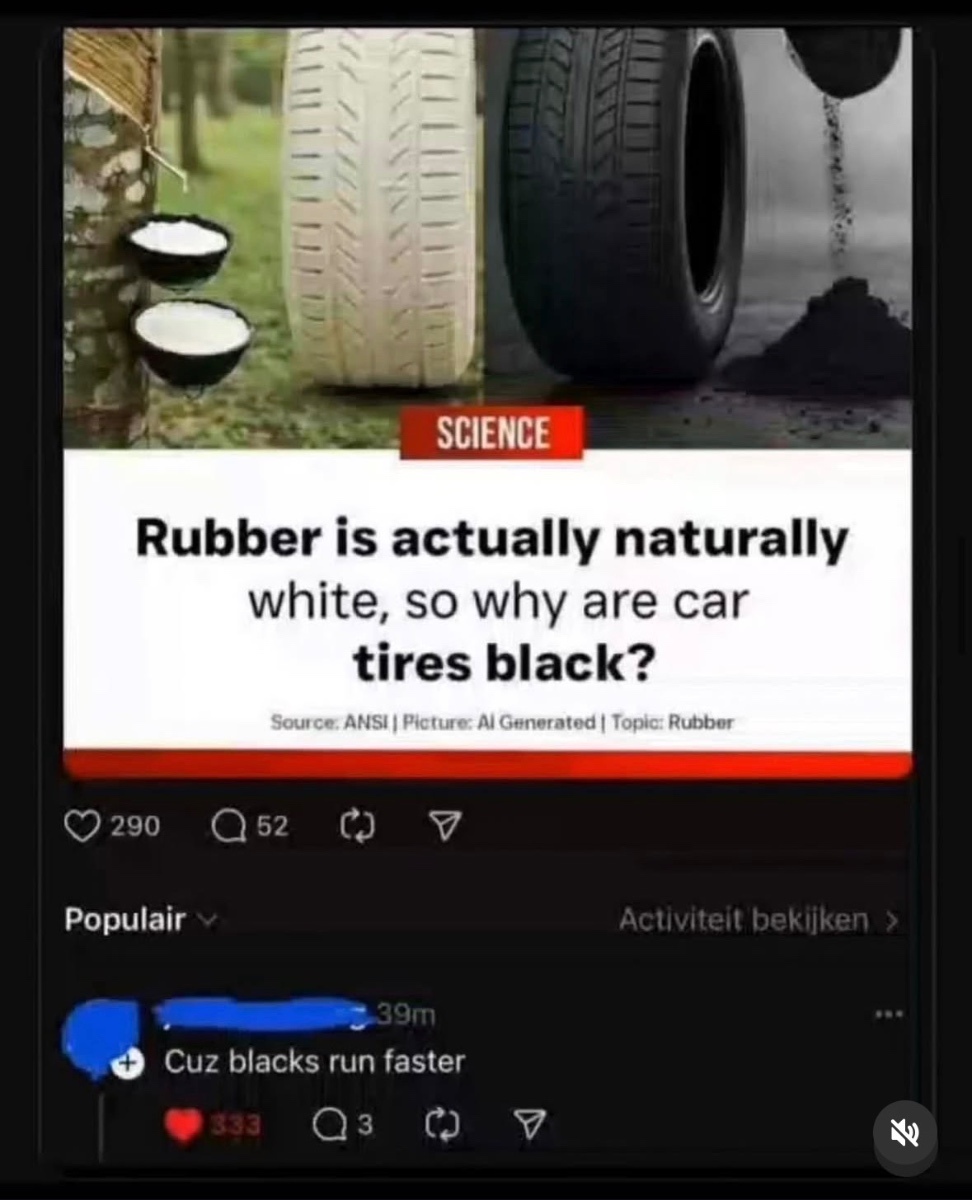Like the post with 290 likes
Screen dimensions: 972x1200
coord(81,826)
